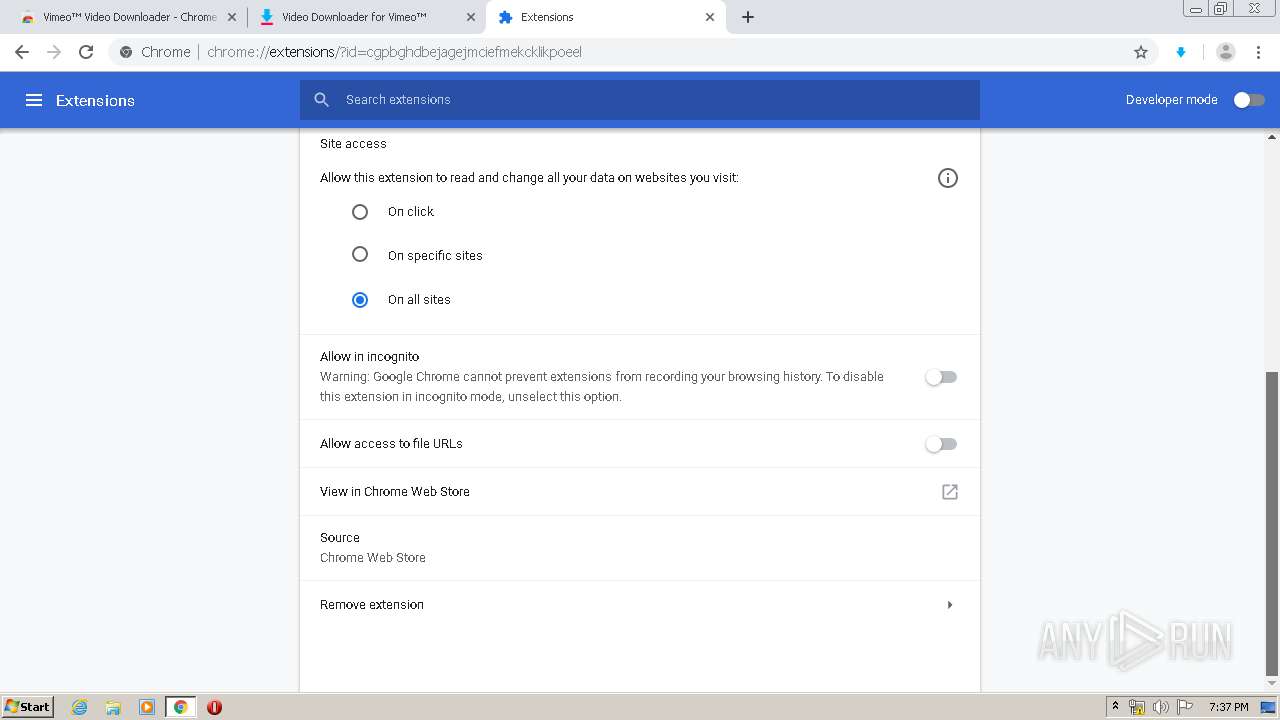Viewport: 1280px width, 720px height.
Task: Select the On specific sites option
Action: pyautogui.click(x=360, y=255)
